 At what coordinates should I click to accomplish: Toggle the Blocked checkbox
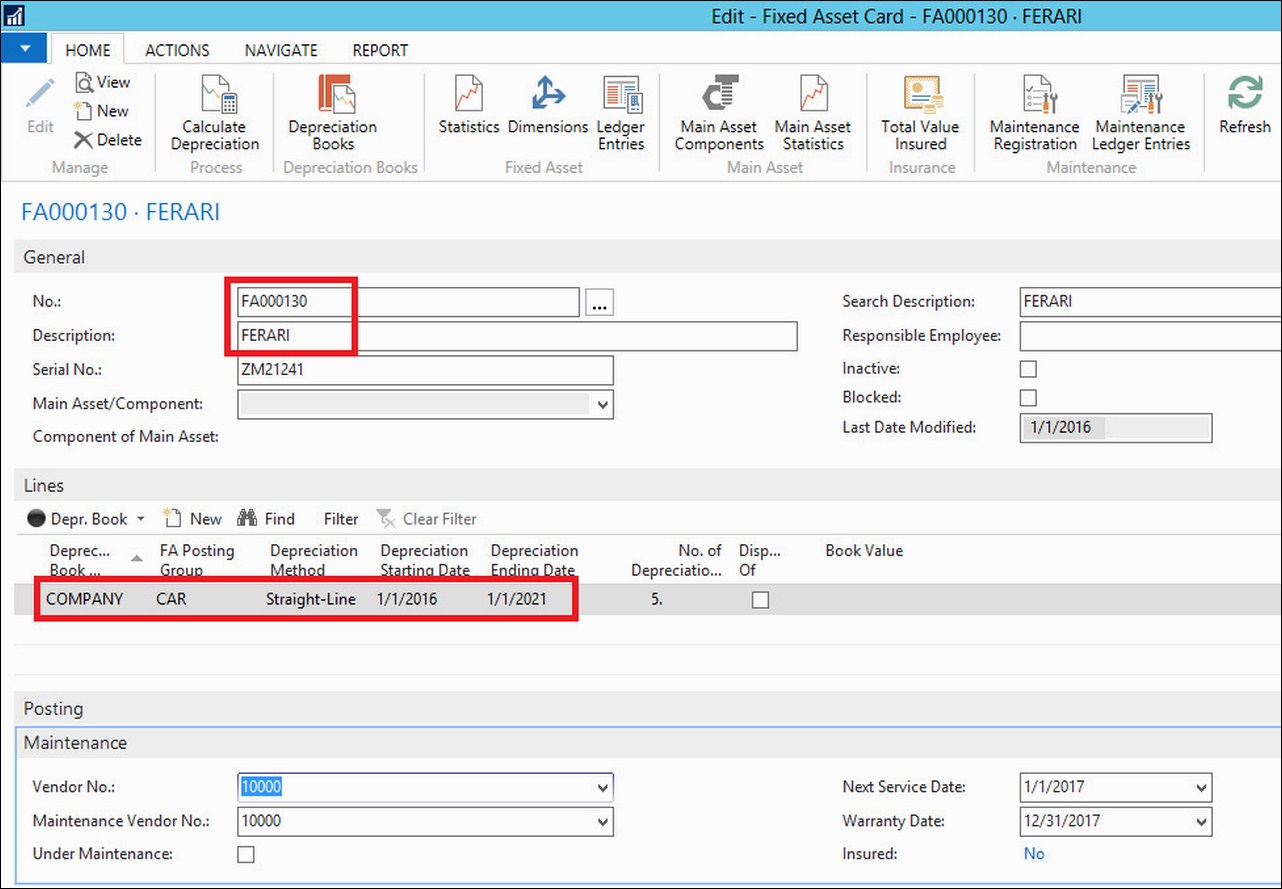click(1028, 397)
